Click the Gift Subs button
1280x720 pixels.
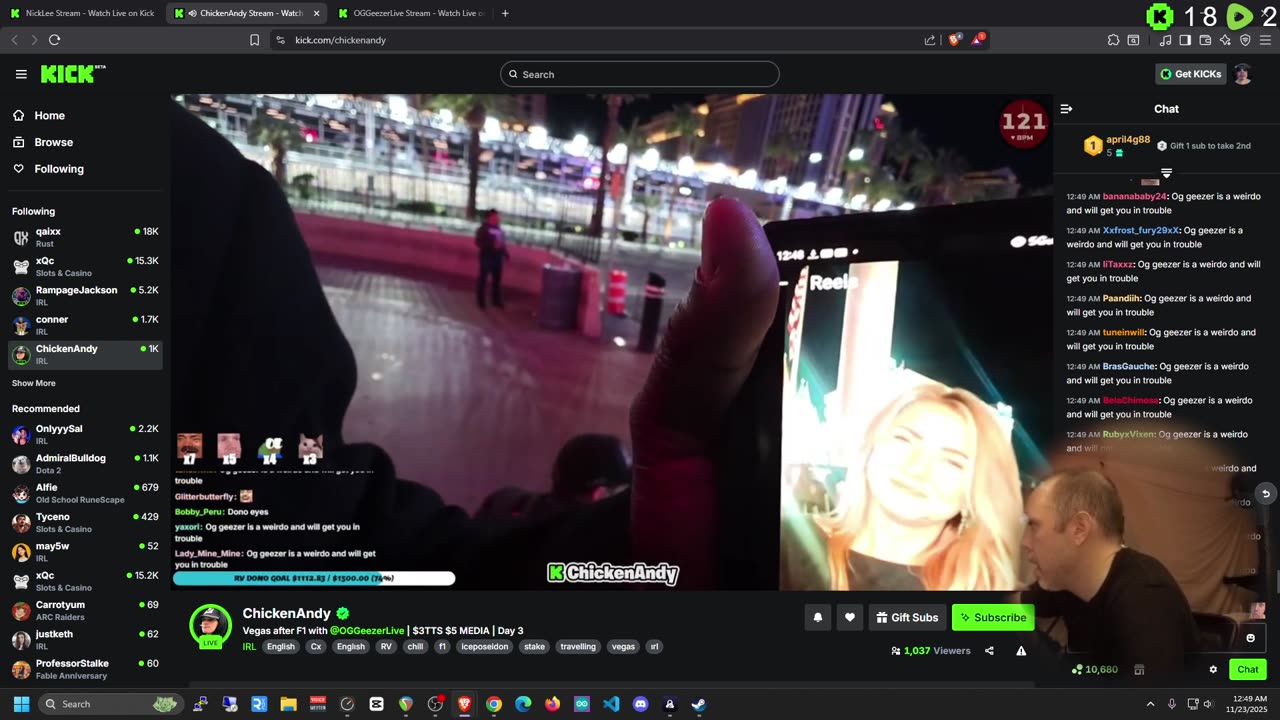point(907,617)
